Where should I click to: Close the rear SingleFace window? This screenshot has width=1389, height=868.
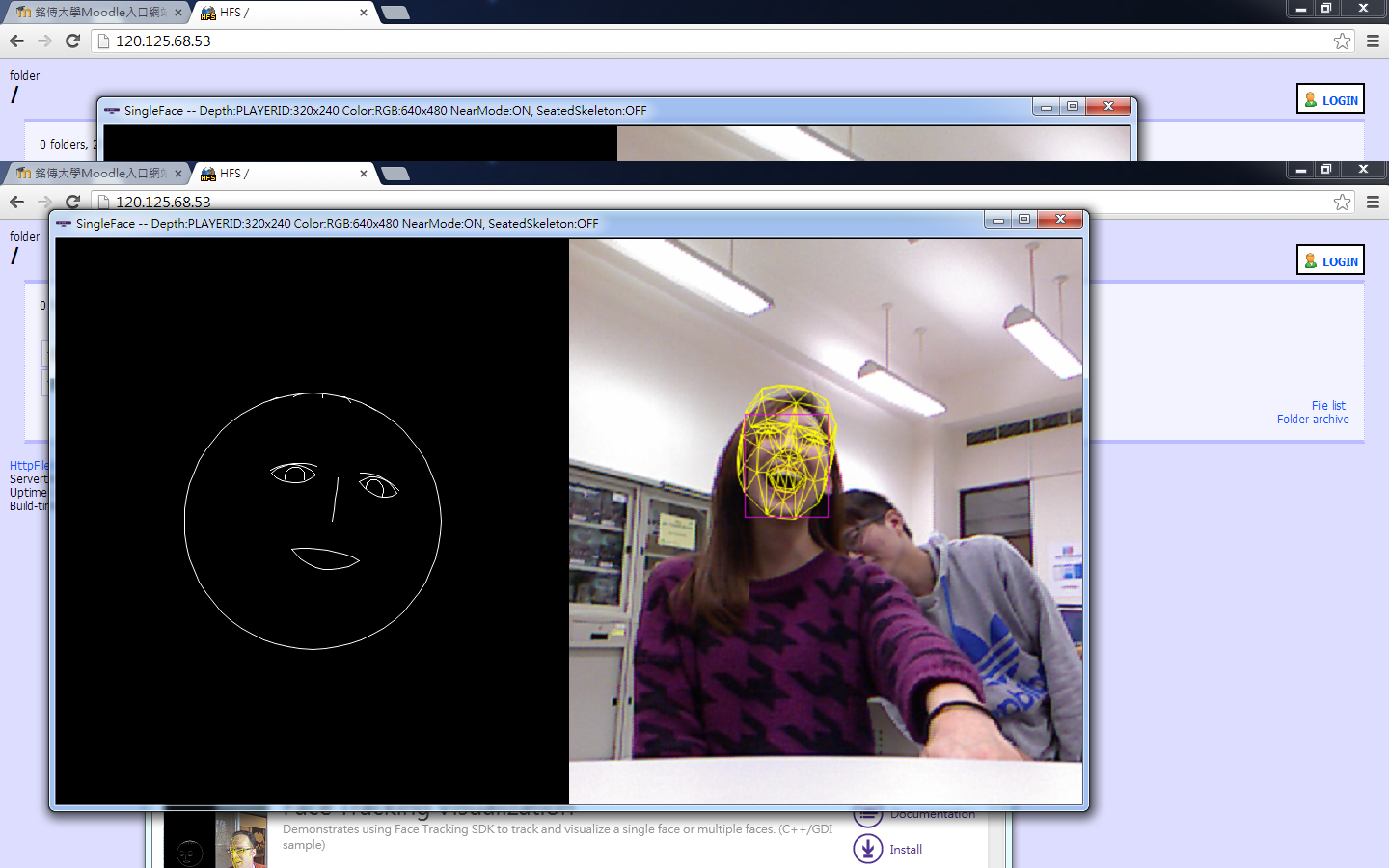point(1108,107)
